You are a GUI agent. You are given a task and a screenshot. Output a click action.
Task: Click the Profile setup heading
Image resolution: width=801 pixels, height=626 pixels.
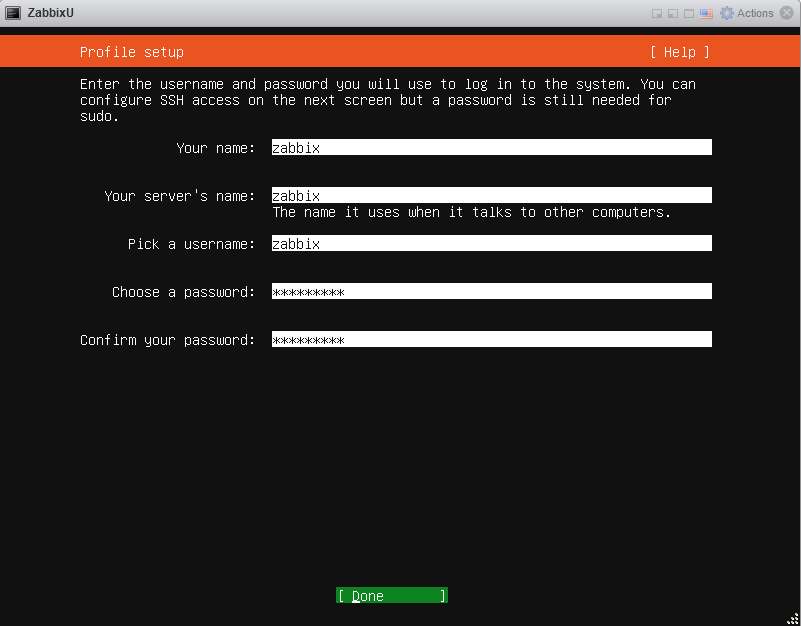tap(132, 52)
